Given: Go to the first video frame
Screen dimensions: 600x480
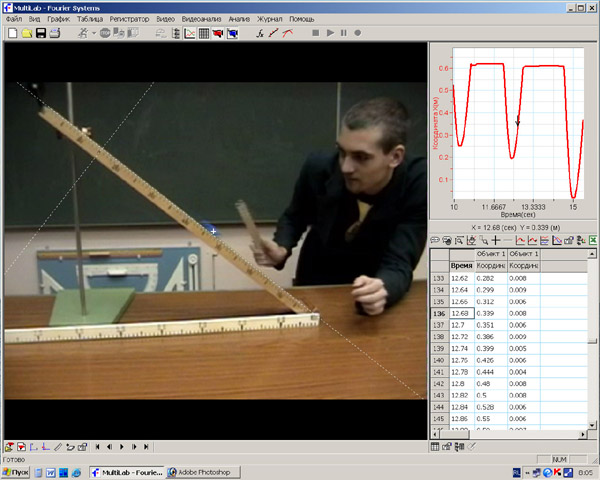Looking at the screenshot, I should (x=98, y=447).
